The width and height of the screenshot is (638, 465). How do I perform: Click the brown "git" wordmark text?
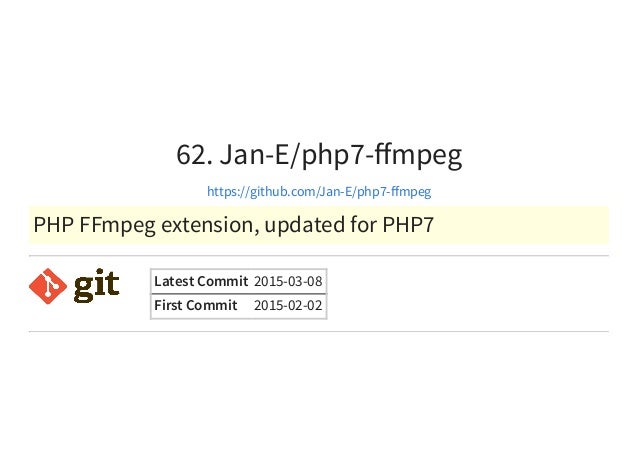click(x=96, y=285)
